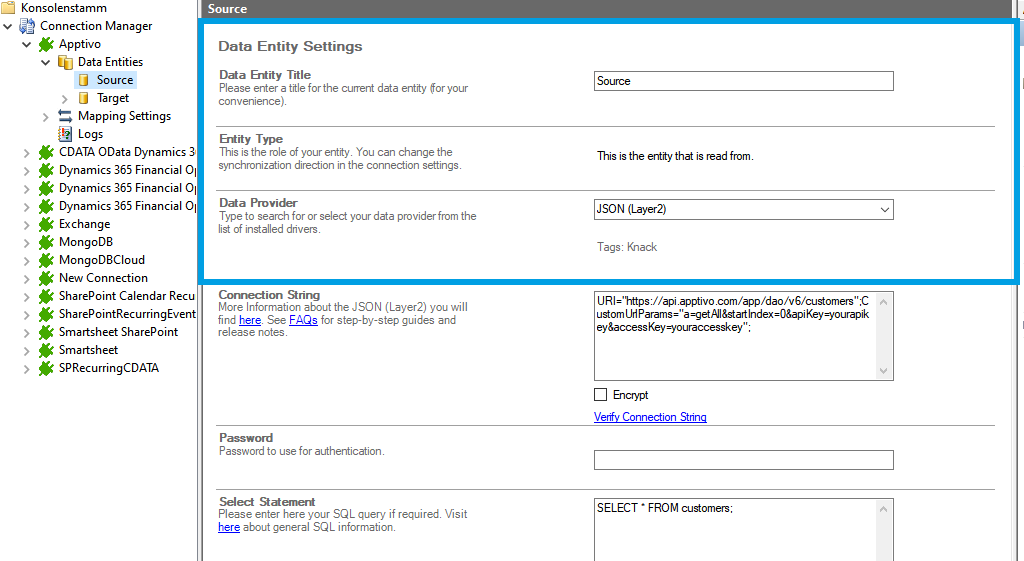Select the Smartsheet SharePoint connection

click(x=118, y=332)
